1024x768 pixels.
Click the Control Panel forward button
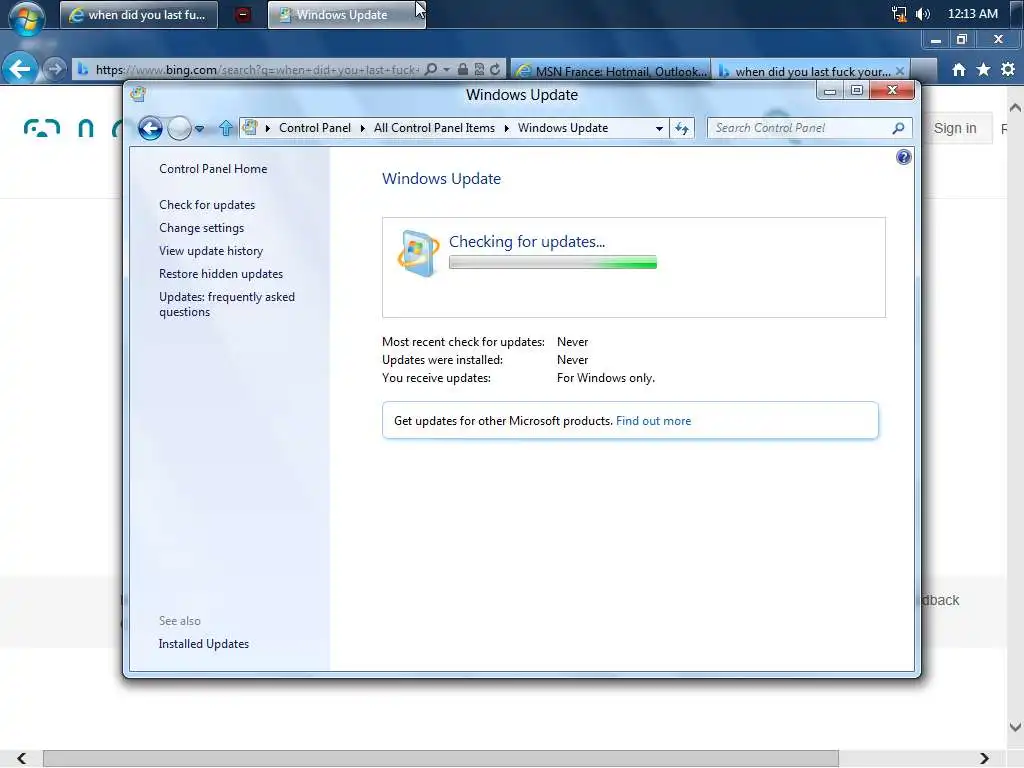click(x=179, y=128)
